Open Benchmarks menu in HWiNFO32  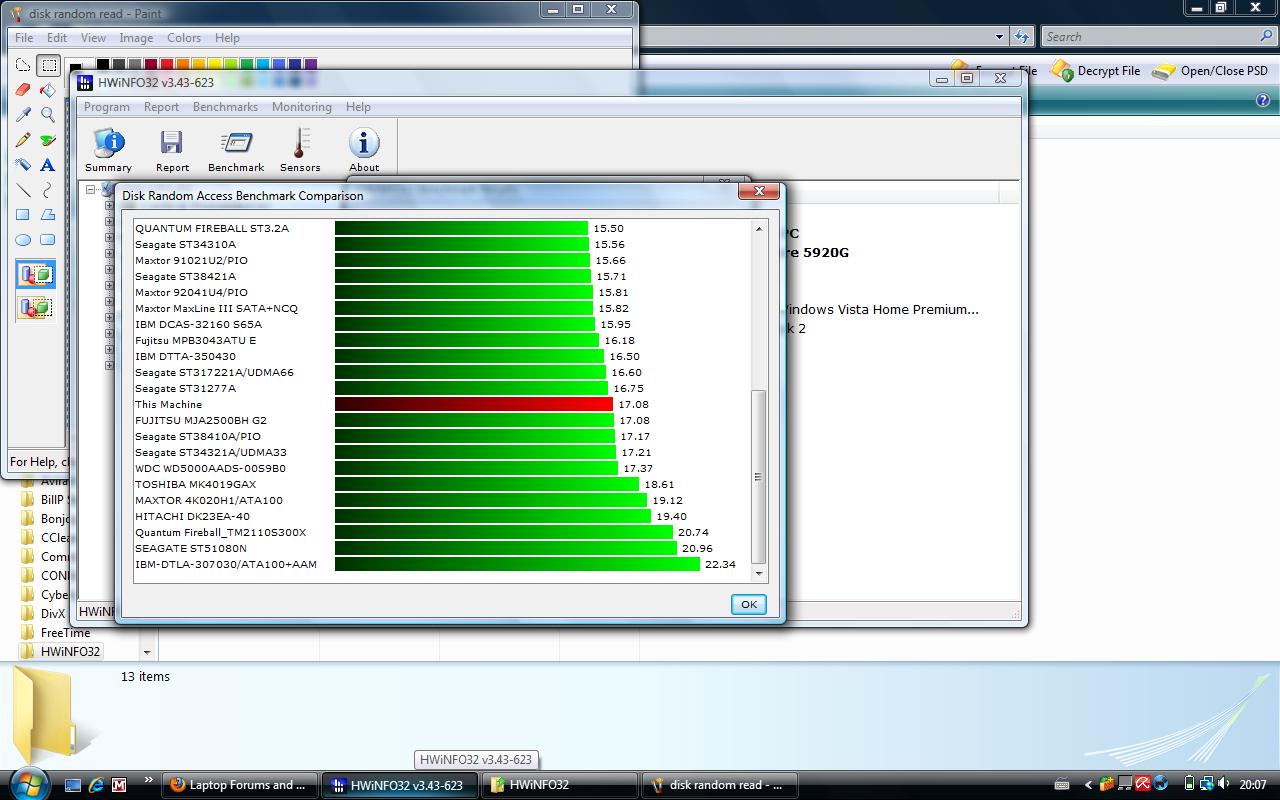click(x=225, y=107)
